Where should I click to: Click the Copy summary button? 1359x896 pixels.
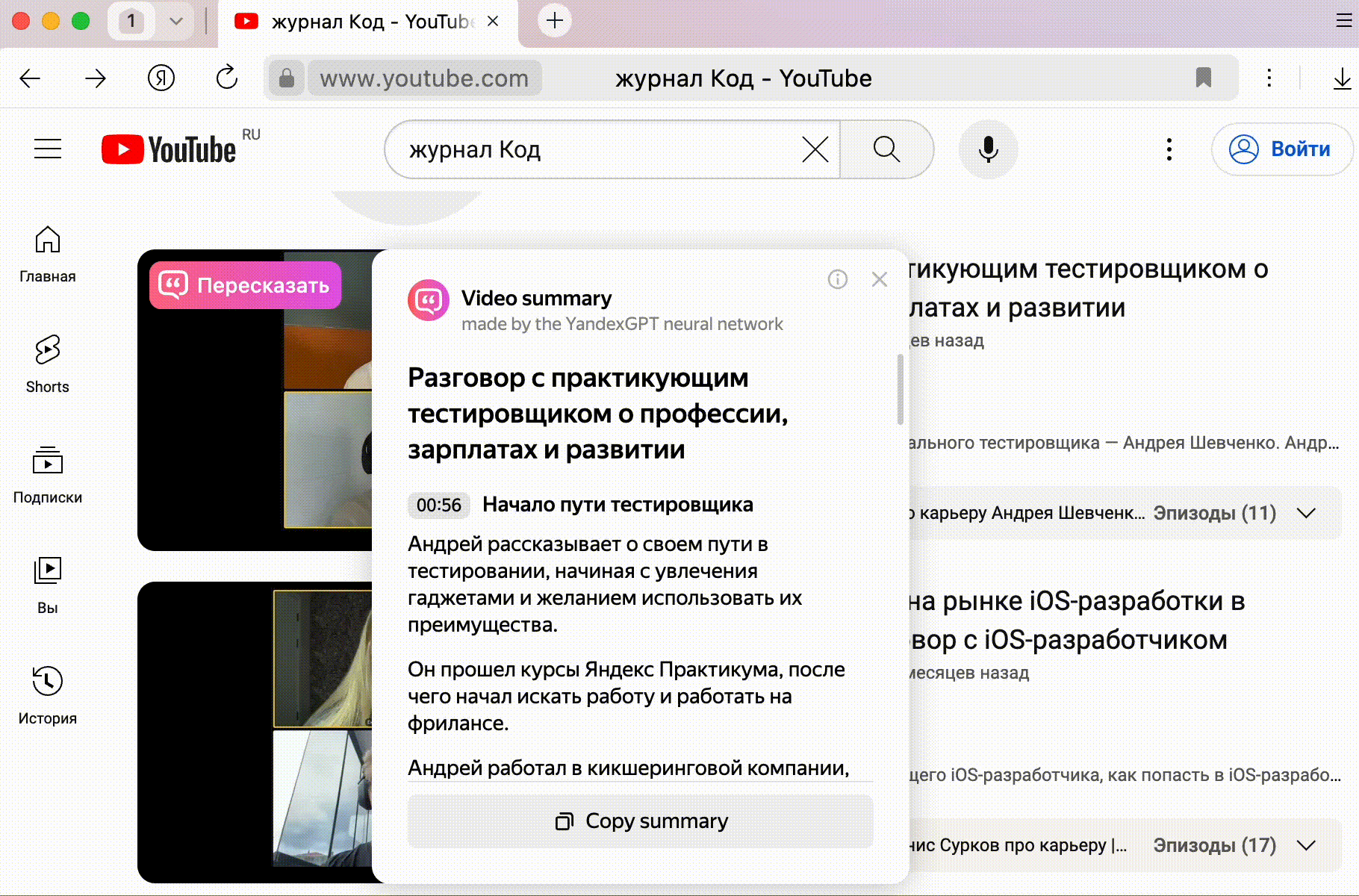(639, 821)
